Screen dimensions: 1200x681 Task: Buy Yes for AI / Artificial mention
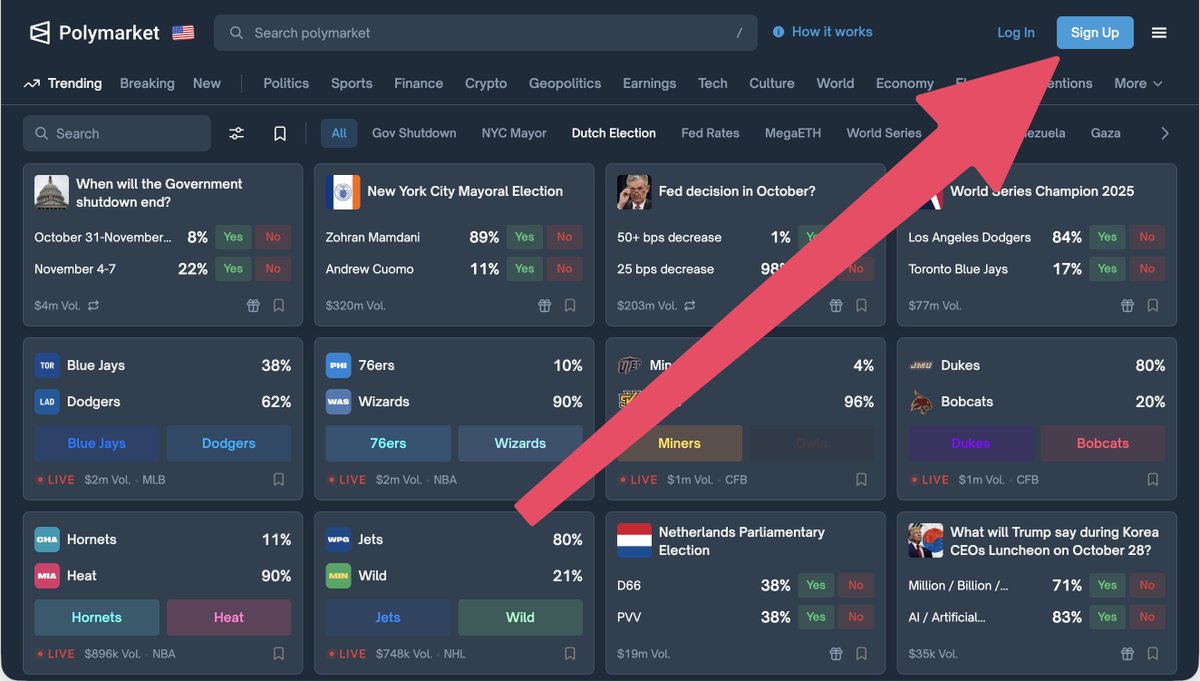click(1107, 617)
